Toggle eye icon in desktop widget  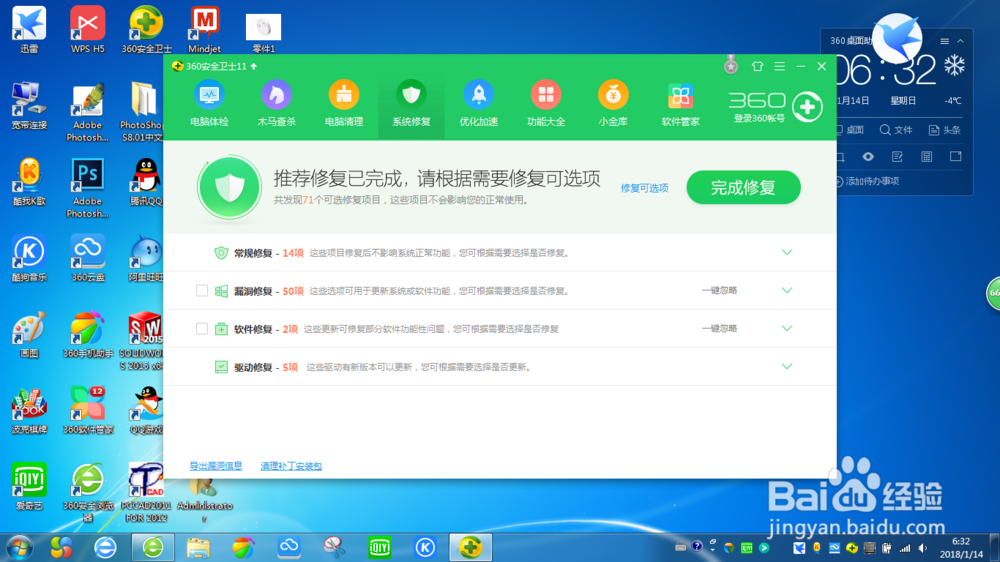(x=868, y=157)
